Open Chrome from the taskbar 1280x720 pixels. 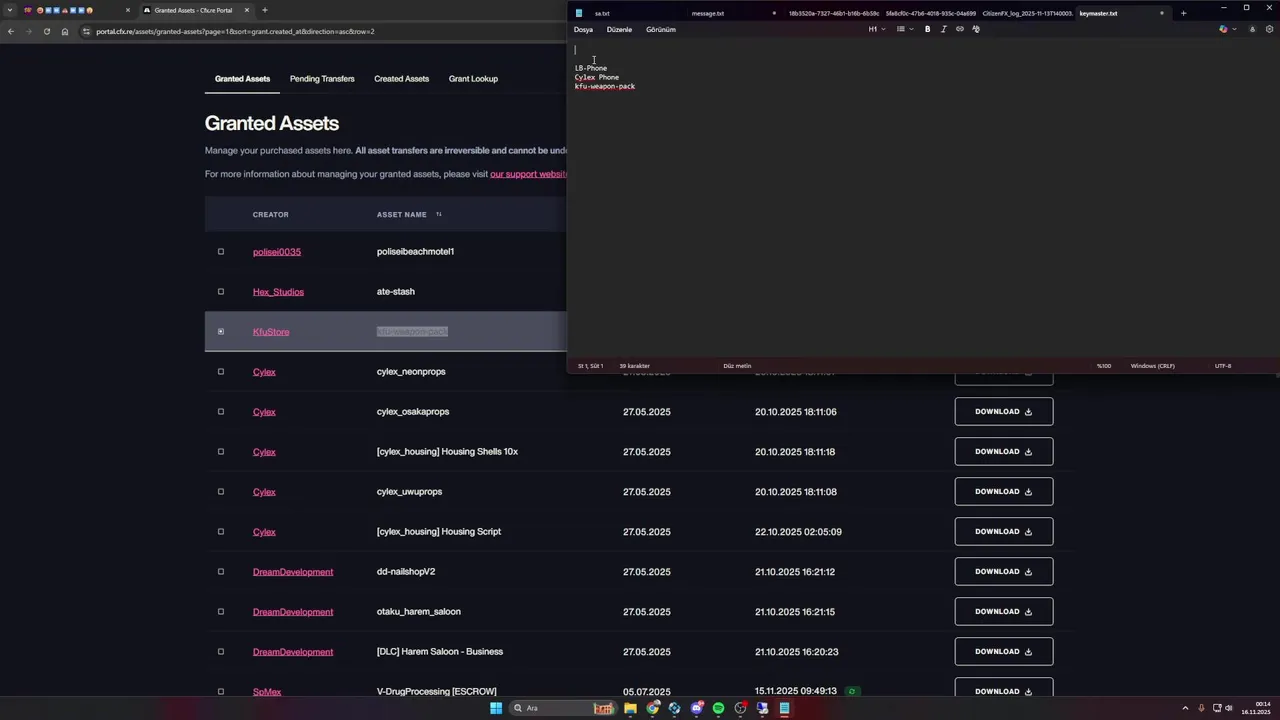click(x=652, y=708)
